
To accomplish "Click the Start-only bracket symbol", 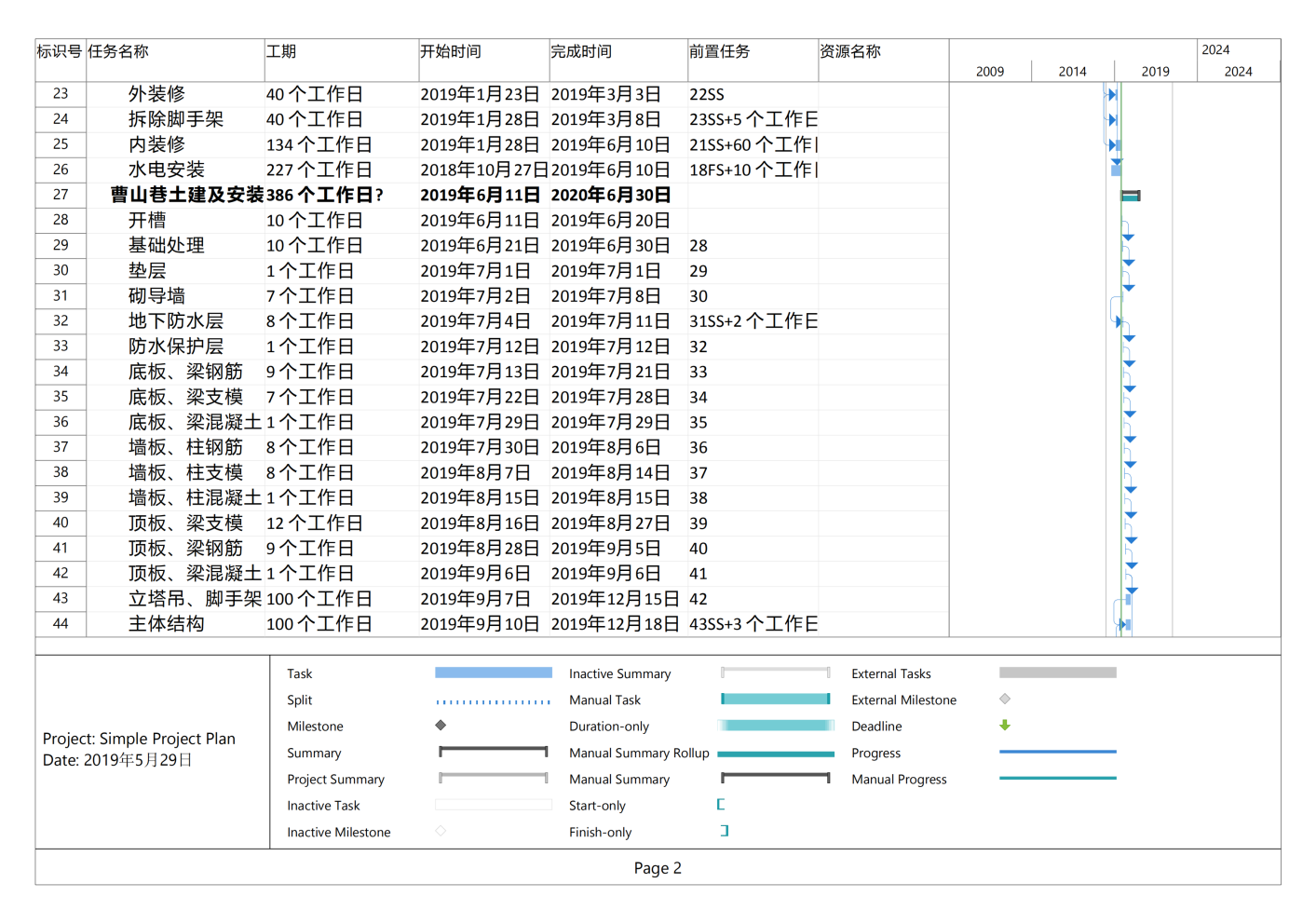I will [721, 805].
